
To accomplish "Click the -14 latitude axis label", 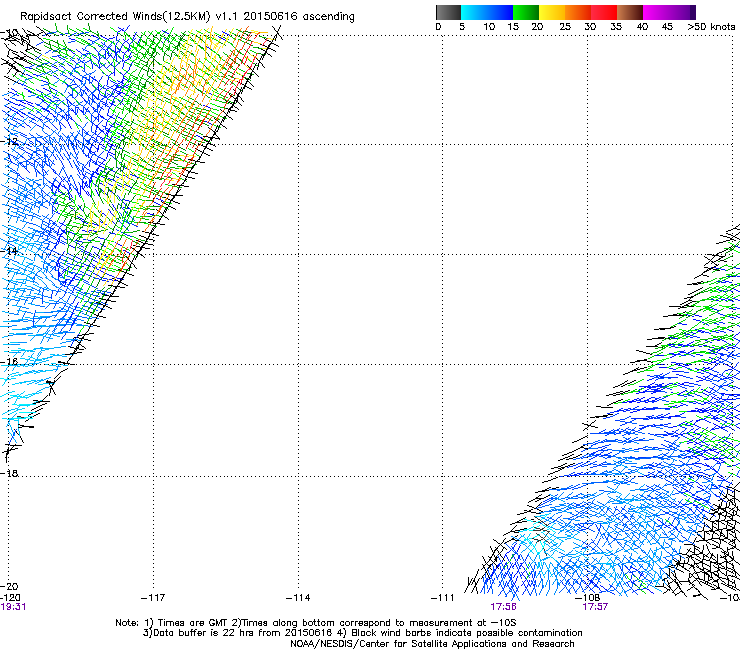I will (10, 251).
